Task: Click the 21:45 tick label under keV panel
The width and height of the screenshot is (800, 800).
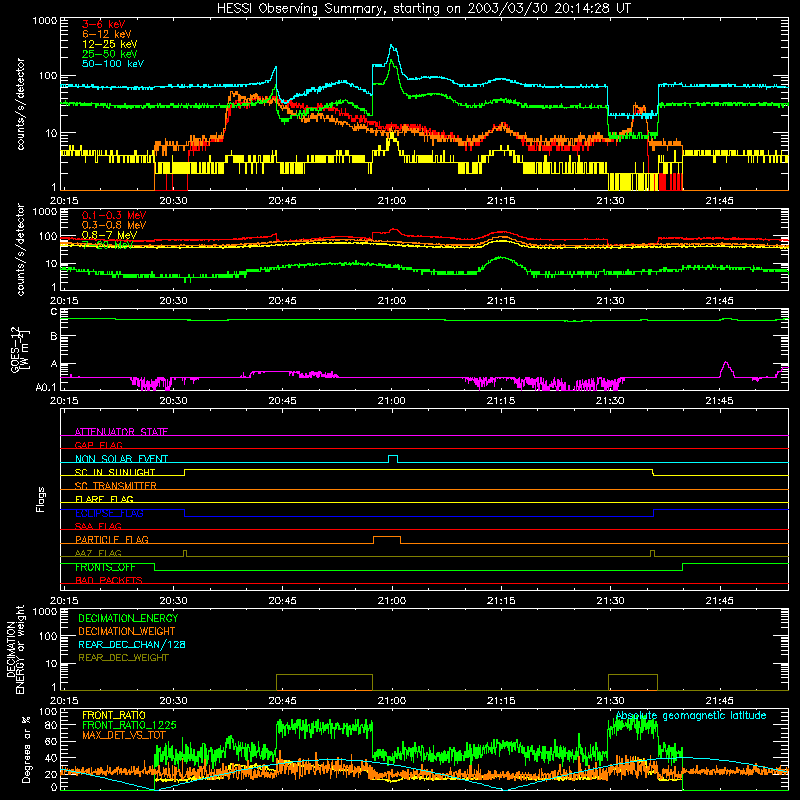Action: click(719, 201)
